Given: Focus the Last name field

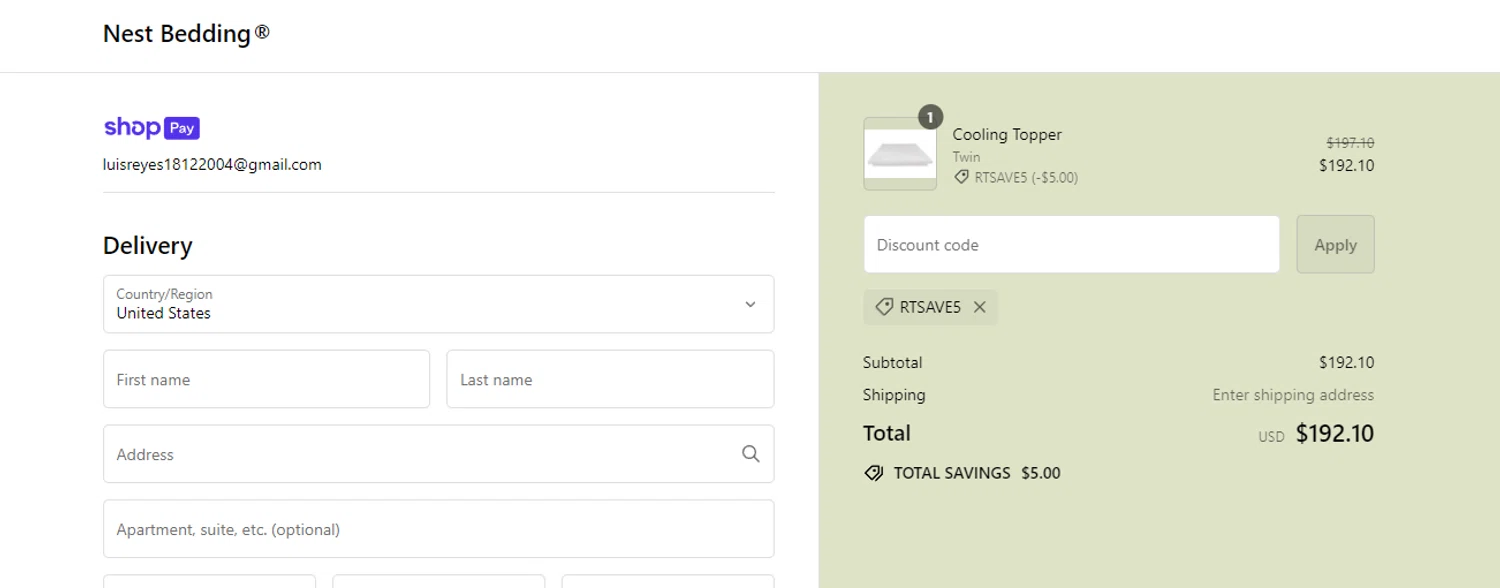Looking at the screenshot, I should click(610, 379).
